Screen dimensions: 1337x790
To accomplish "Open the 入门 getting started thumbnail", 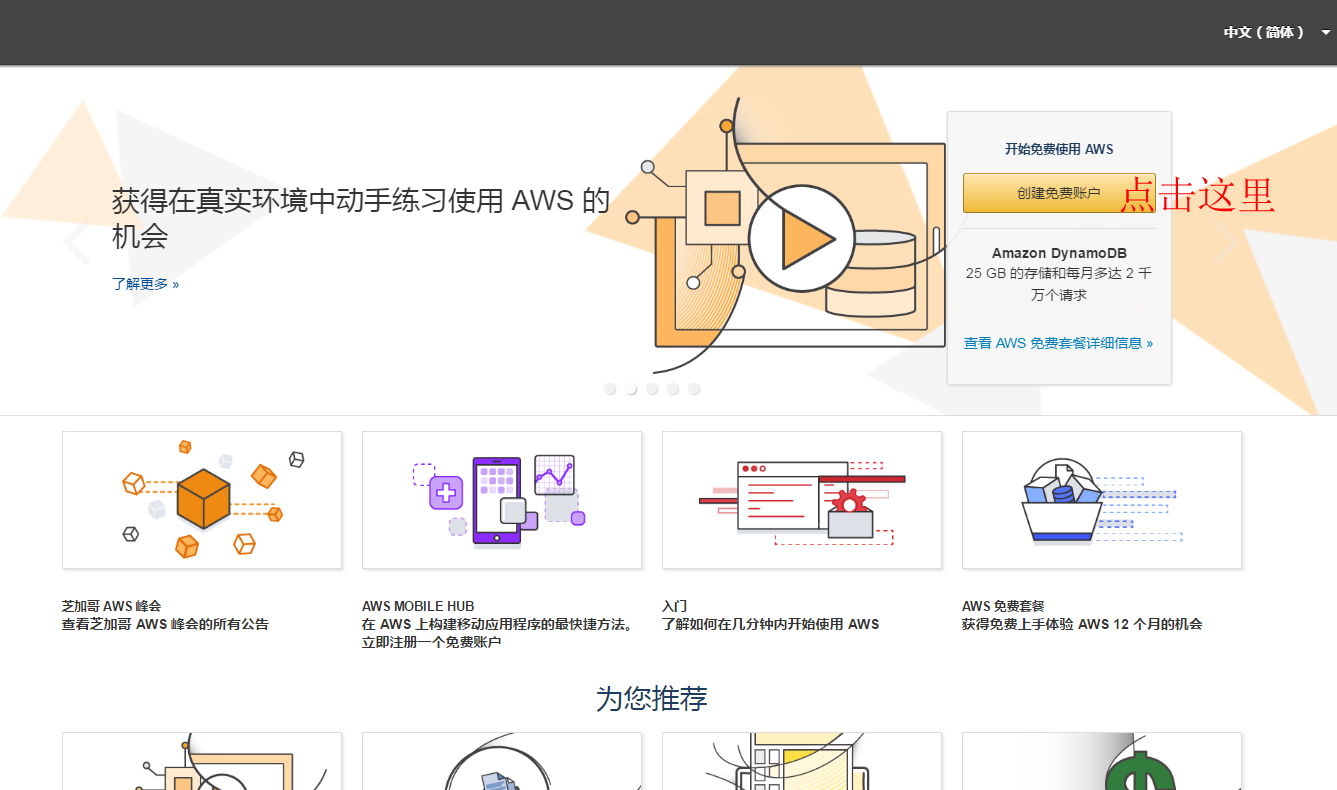I will pyautogui.click(x=802, y=500).
